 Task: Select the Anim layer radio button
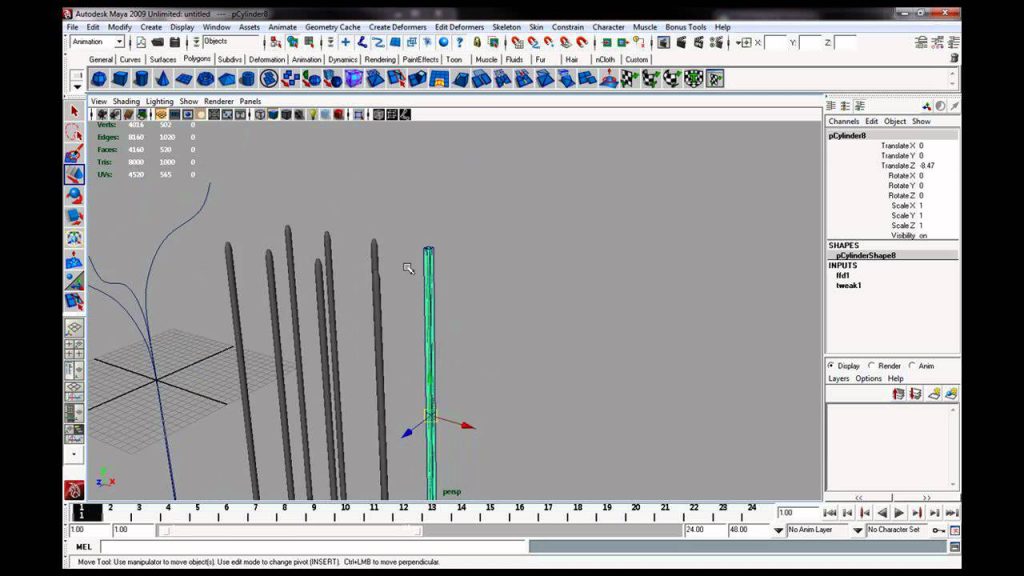[912, 366]
